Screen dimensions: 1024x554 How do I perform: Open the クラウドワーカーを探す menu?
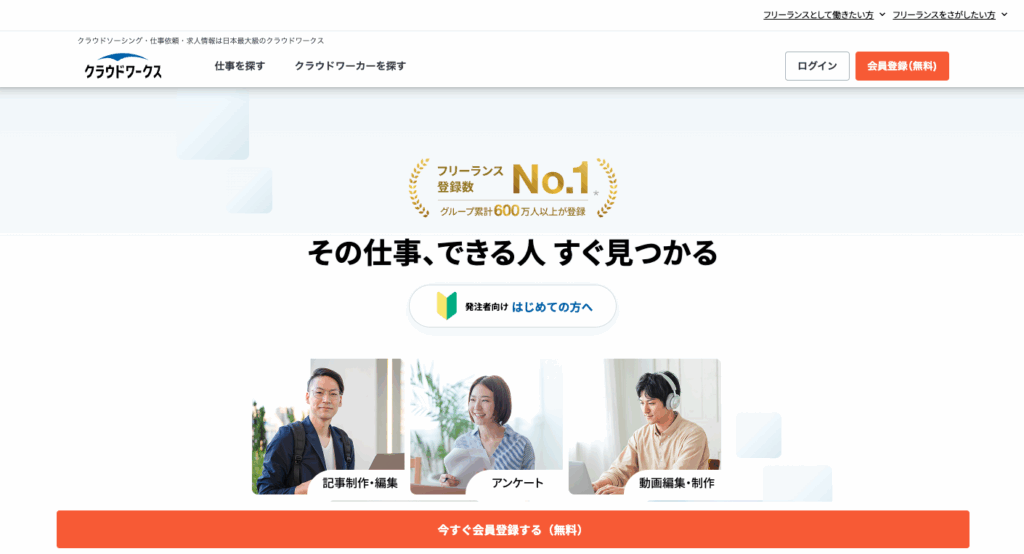tap(350, 66)
